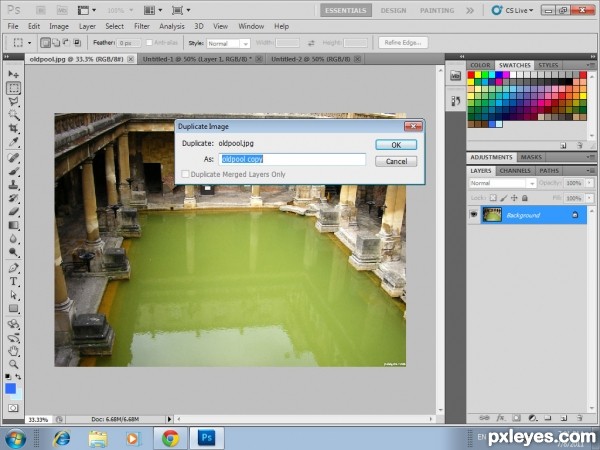The image size is (600, 450).
Task: Toggle lock position
Action: 514,198
